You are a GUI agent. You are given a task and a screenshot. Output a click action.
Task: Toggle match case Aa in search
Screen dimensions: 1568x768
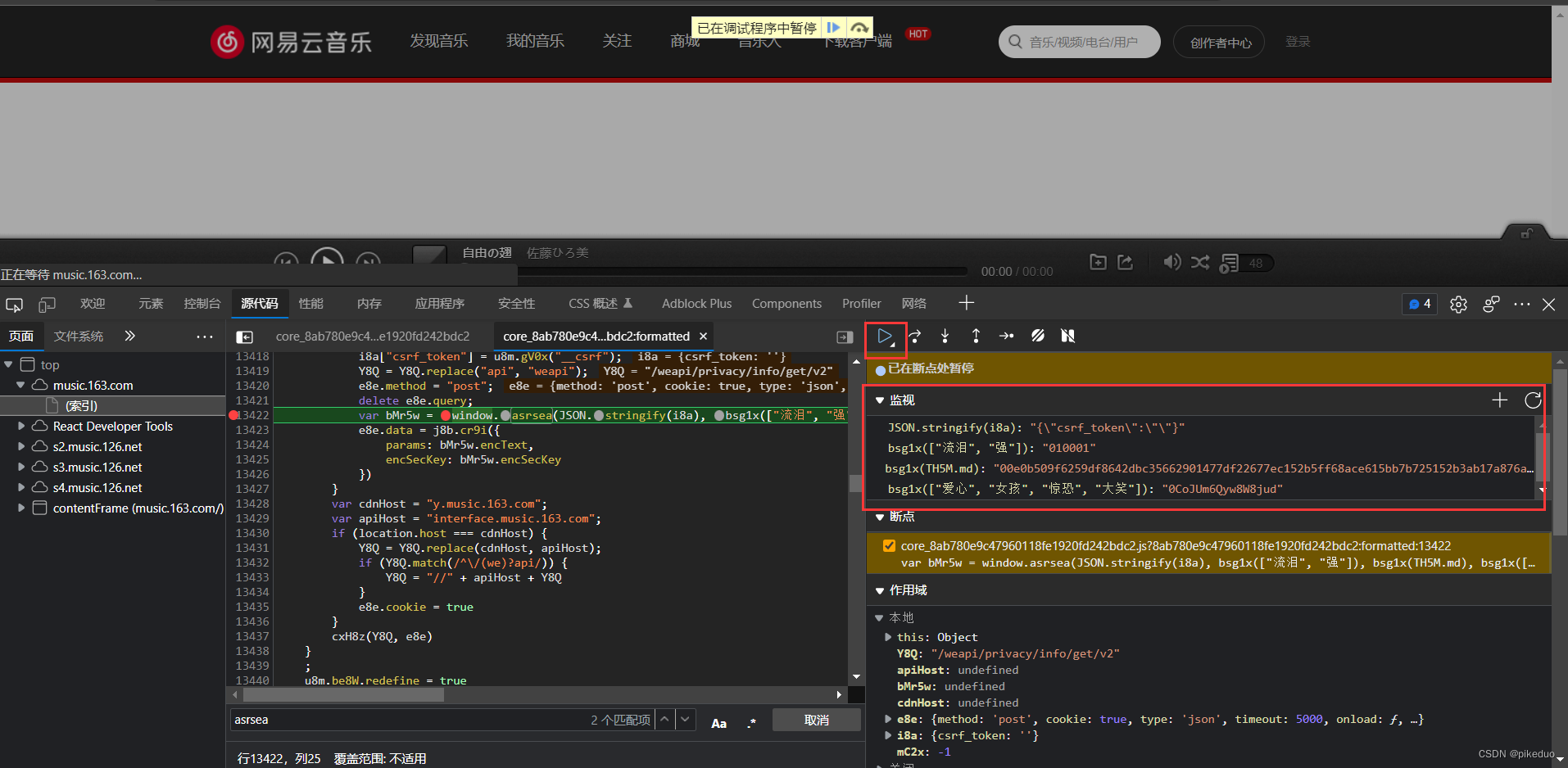[x=718, y=722]
